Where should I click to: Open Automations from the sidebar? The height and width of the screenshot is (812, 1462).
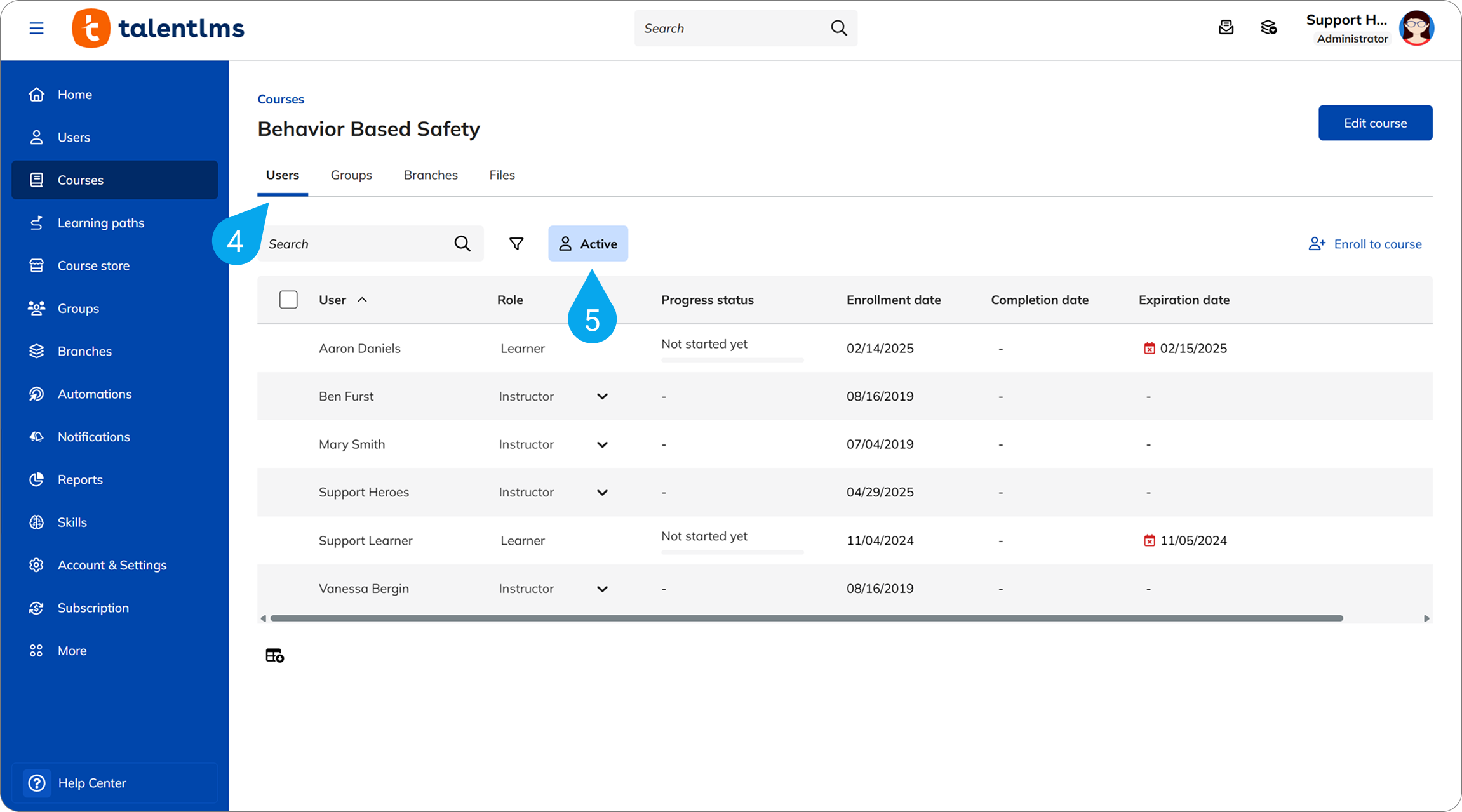(95, 394)
